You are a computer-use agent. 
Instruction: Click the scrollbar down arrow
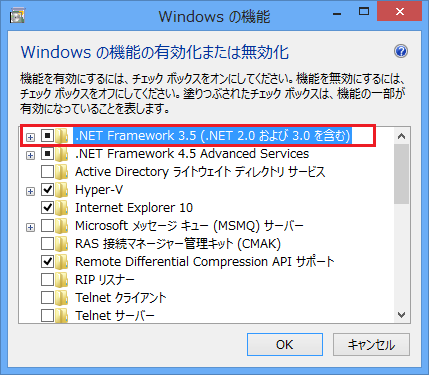[x=401, y=315]
